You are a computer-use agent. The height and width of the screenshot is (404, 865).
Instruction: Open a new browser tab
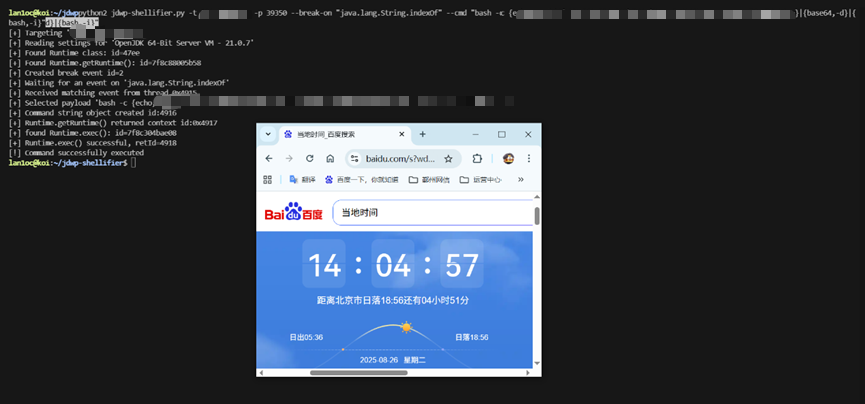tap(422, 134)
